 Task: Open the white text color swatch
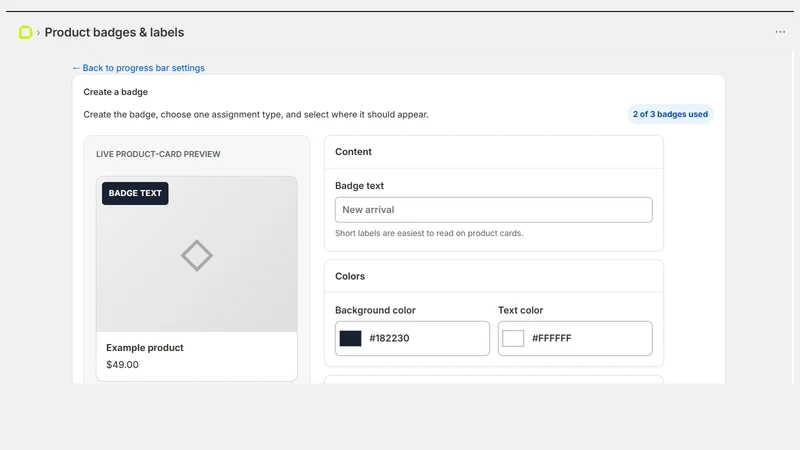click(x=513, y=338)
